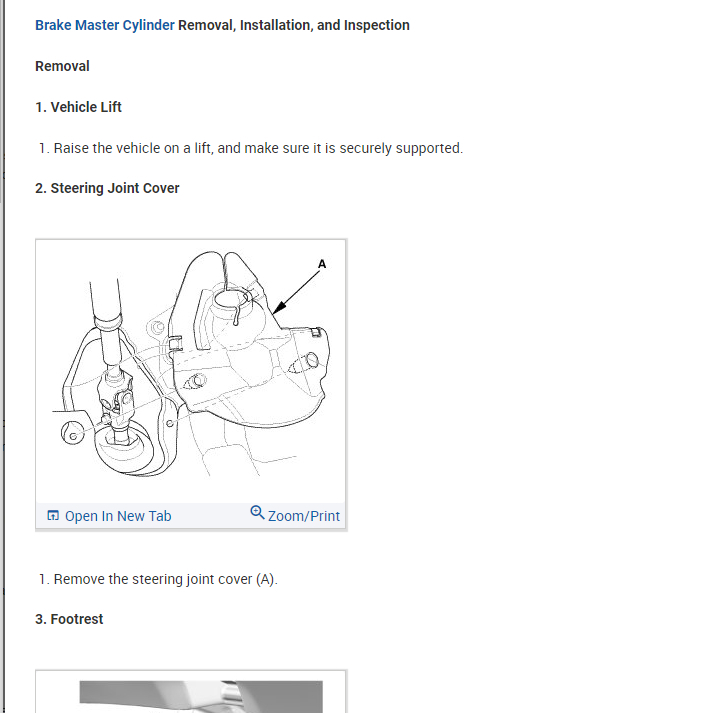
Task: Click the vertical pane divider at left edge
Action: coord(4,356)
